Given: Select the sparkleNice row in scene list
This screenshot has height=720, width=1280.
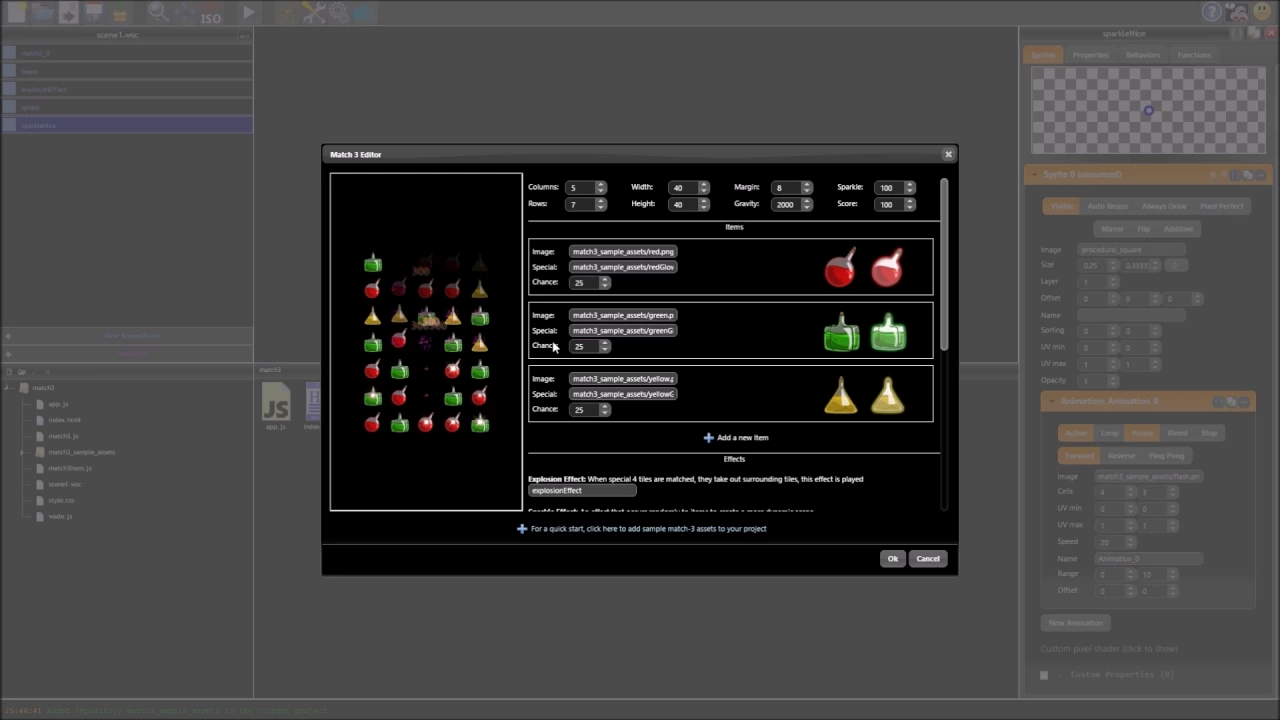Looking at the screenshot, I should [x=126, y=125].
